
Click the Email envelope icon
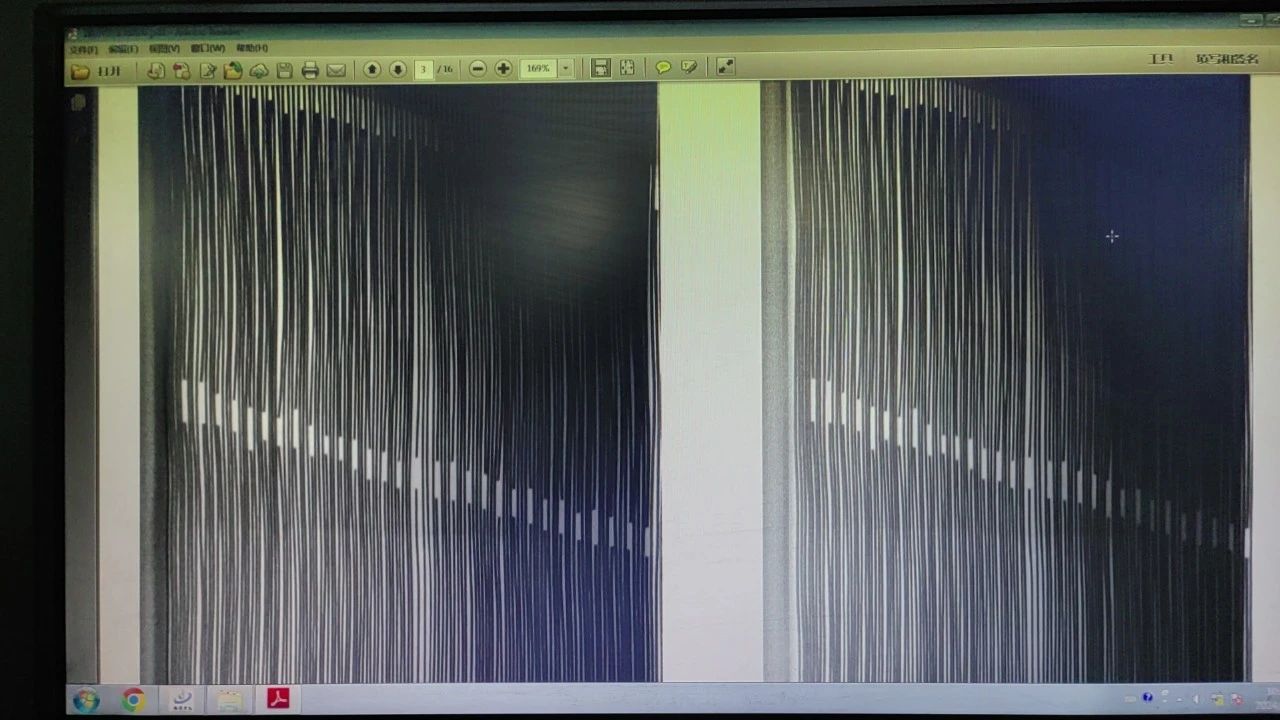click(336, 70)
